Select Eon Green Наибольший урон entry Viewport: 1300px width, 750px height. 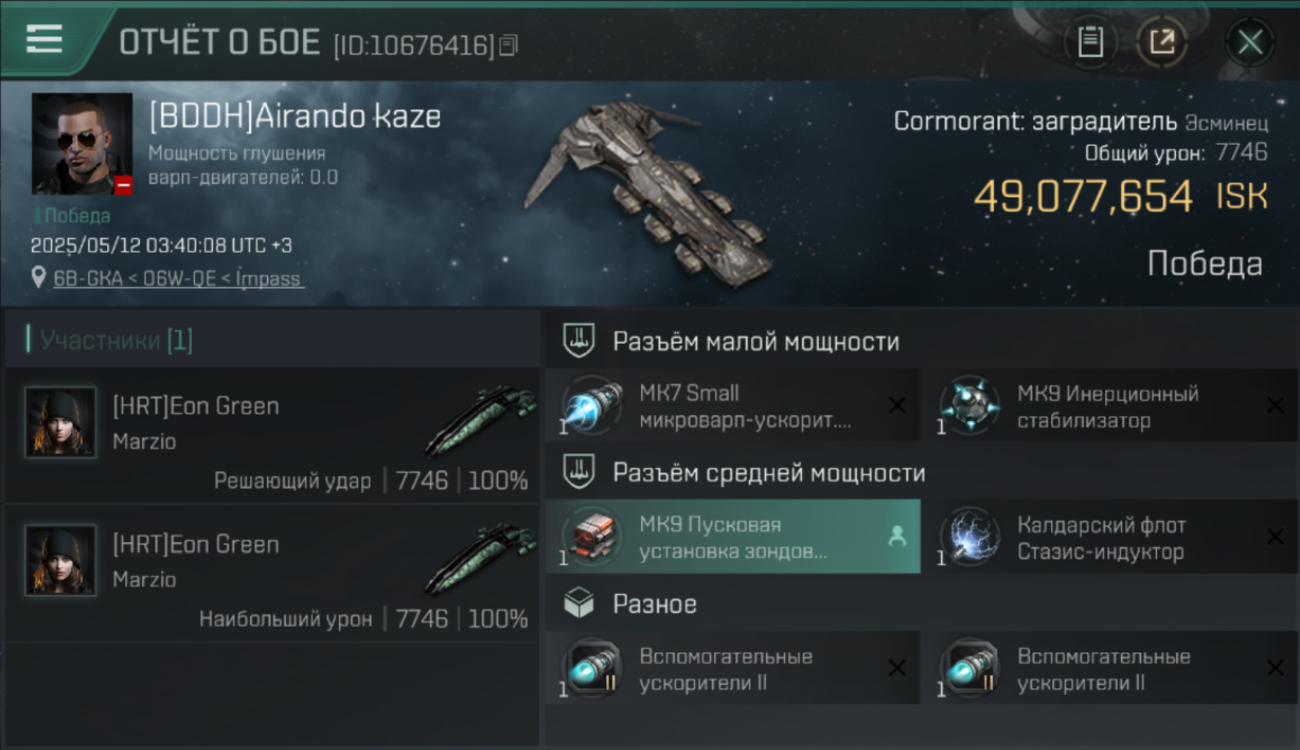click(x=272, y=573)
